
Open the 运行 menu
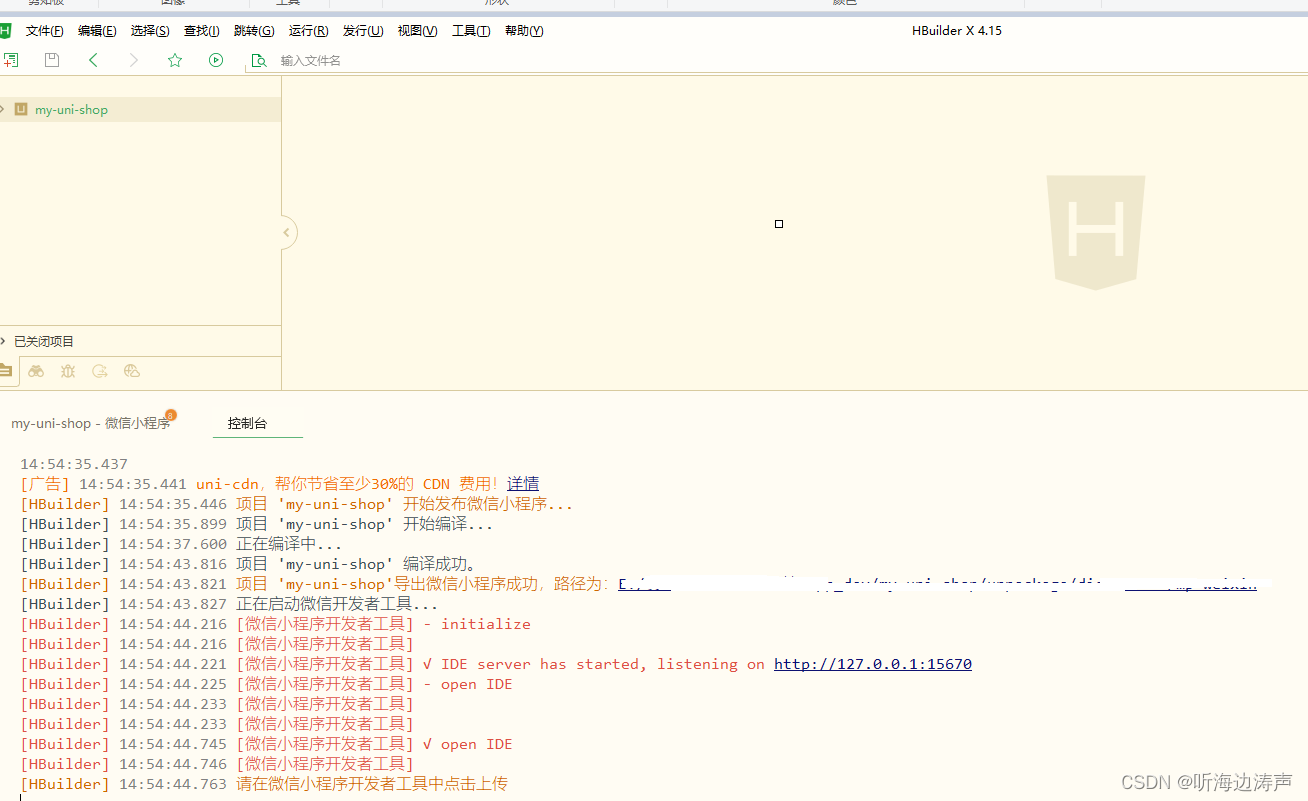[308, 31]
